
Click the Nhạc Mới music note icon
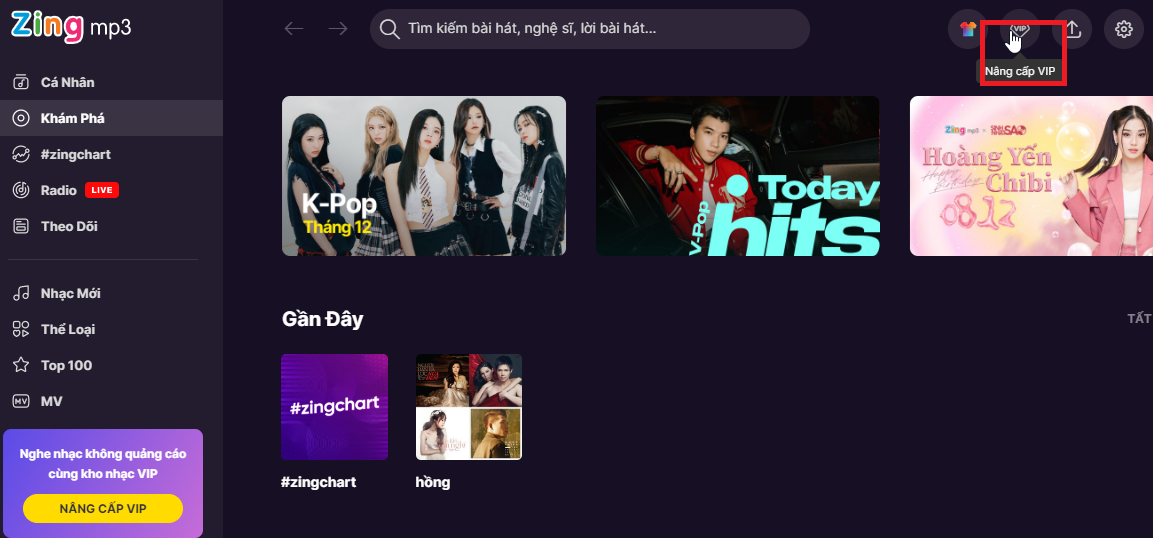(21, 293)
